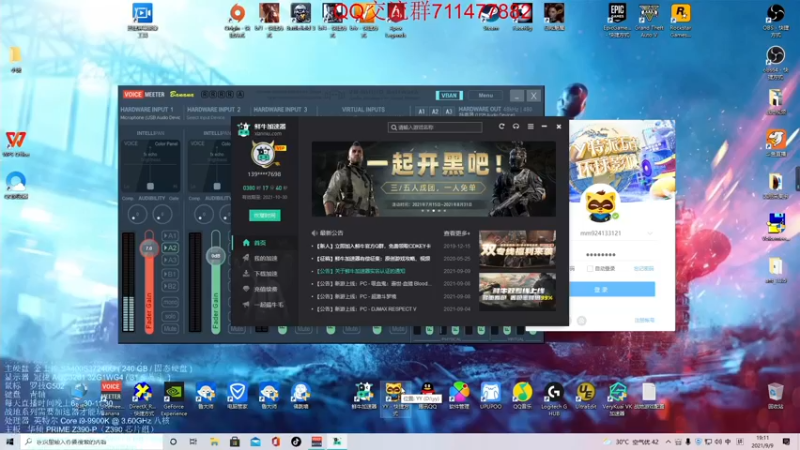
Task: Open the Grand Theft Auto V desktop icon
Action: point(649,19)
